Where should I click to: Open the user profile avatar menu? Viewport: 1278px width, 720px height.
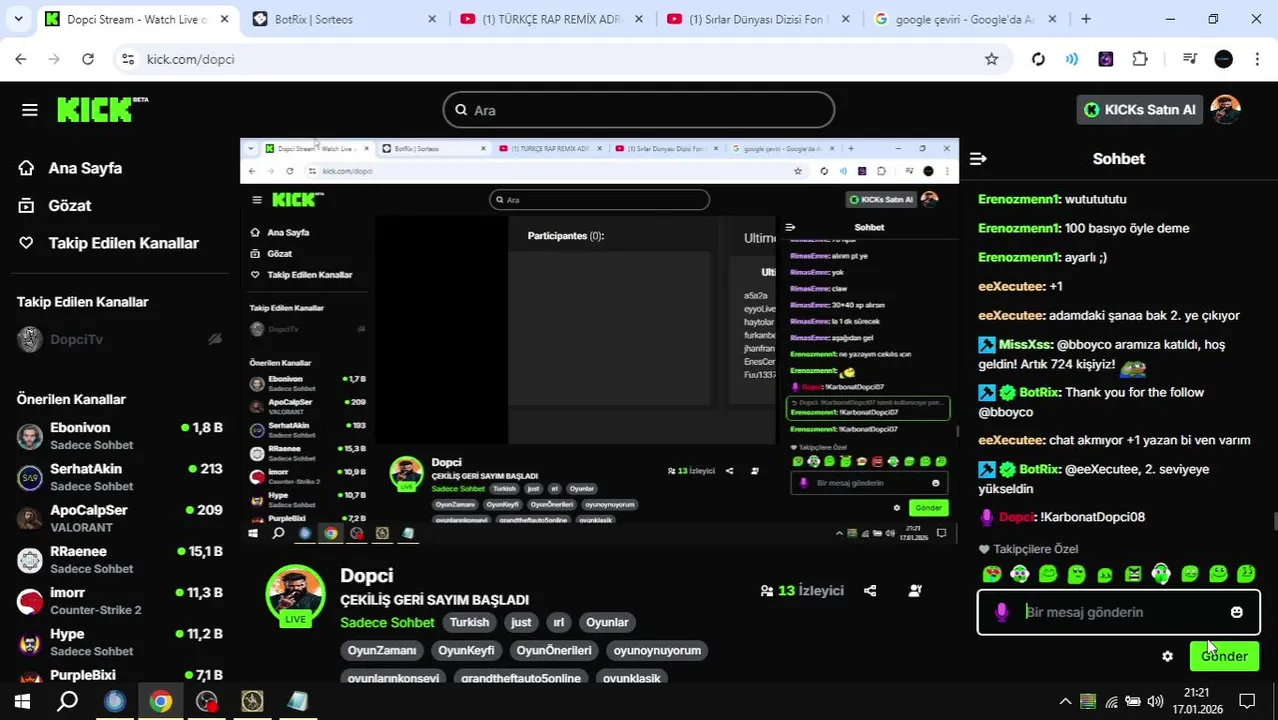tap(1225, 110)
